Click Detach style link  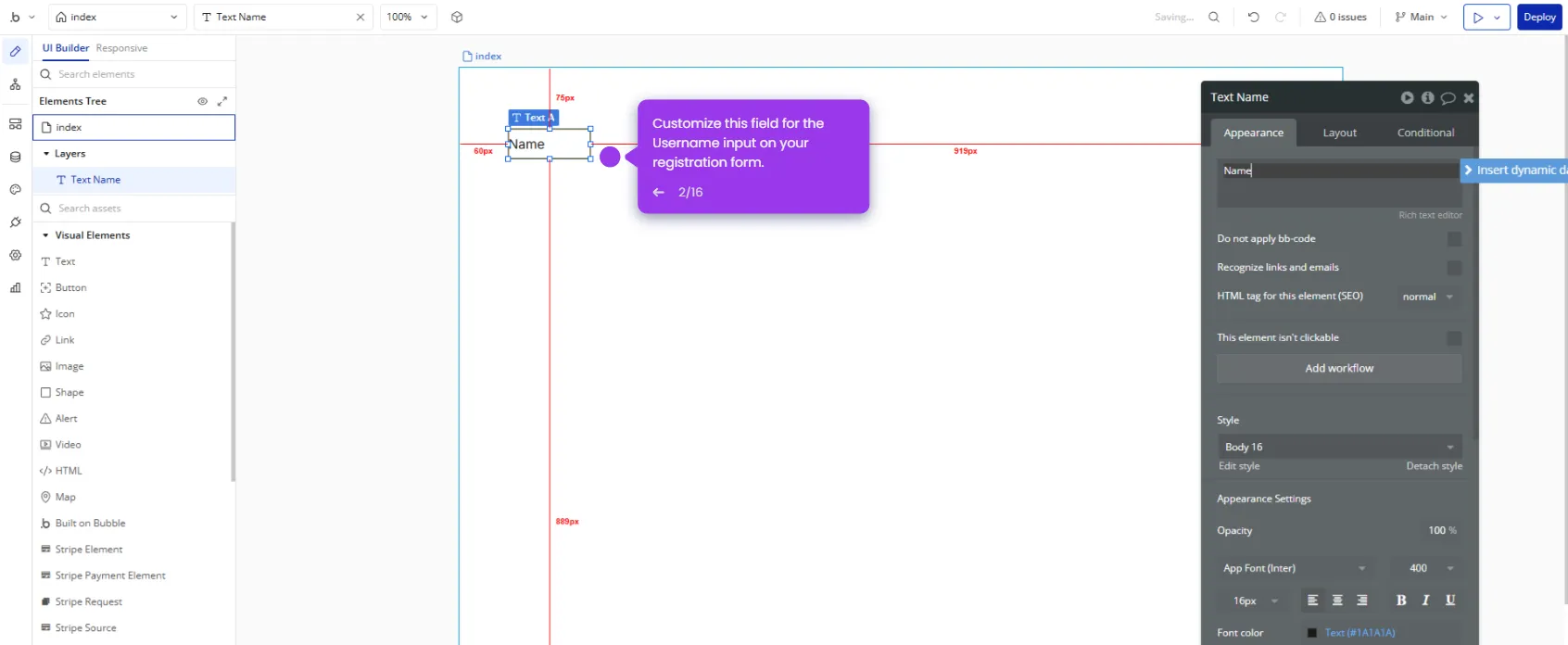coord(1434,466)
